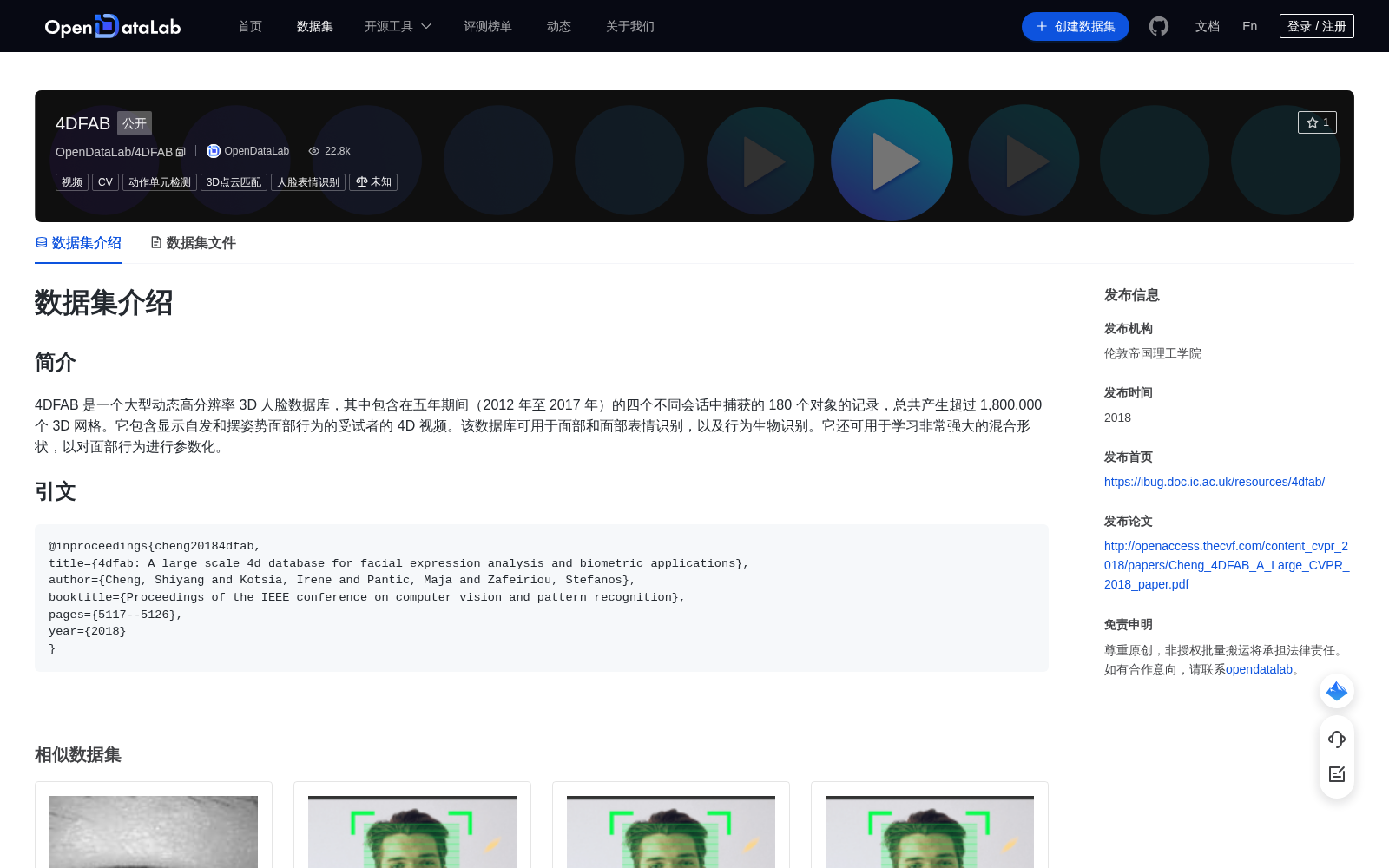Open the GitHub icon link

1158,26
